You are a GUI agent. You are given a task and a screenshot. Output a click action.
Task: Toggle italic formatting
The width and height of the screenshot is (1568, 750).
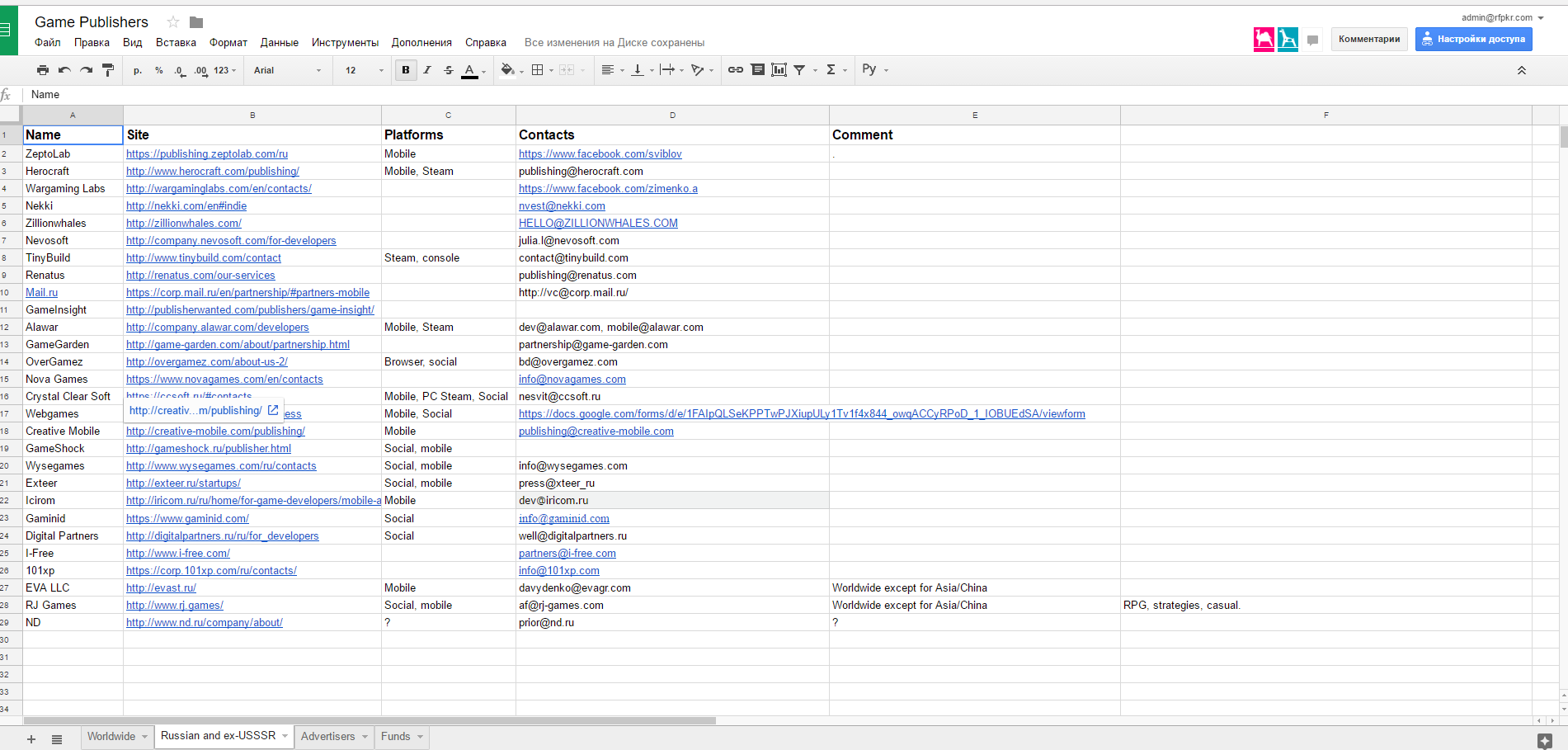coord(426,70)
